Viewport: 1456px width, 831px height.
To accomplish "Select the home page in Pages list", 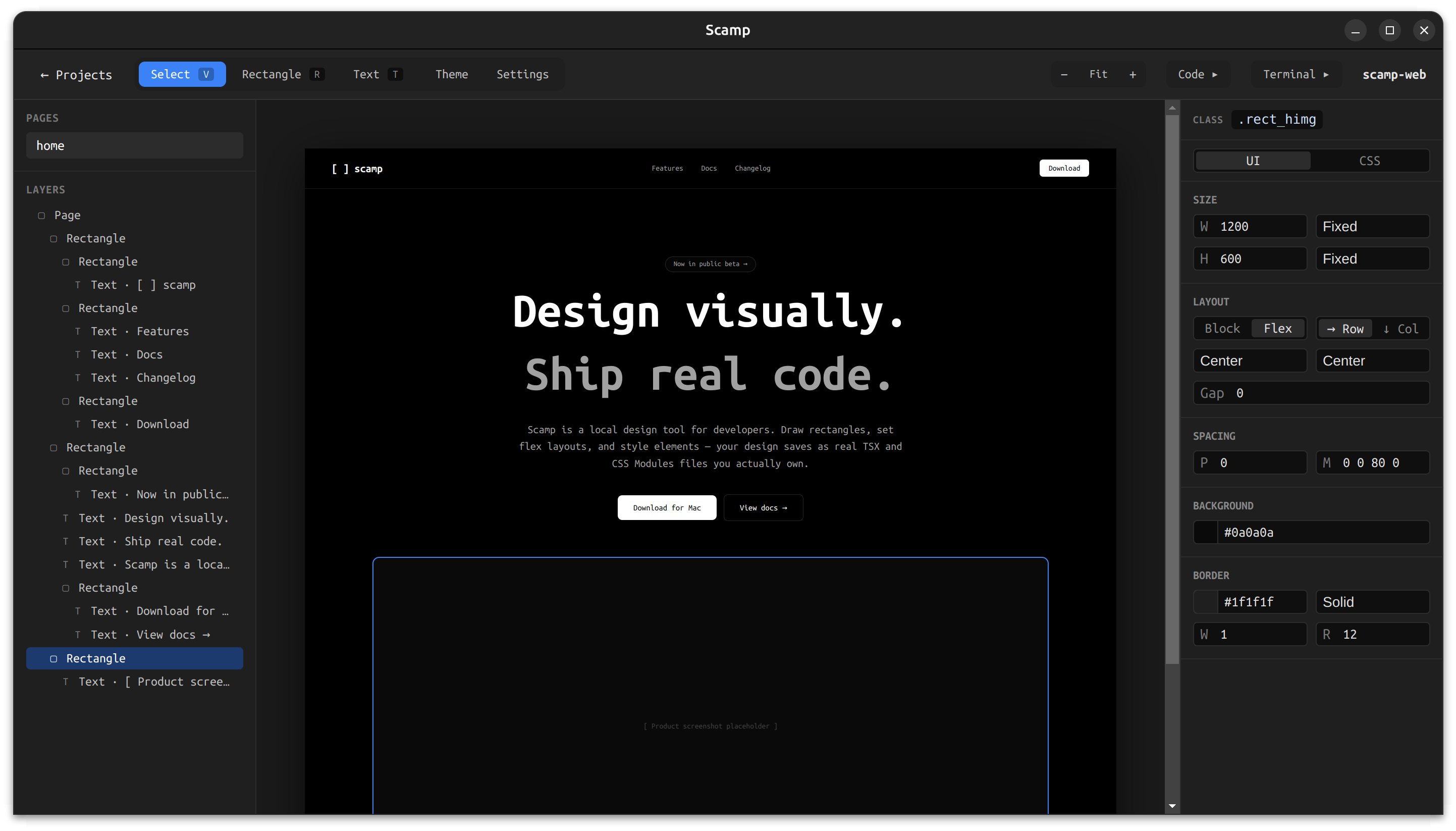I will tap(135, 145).
